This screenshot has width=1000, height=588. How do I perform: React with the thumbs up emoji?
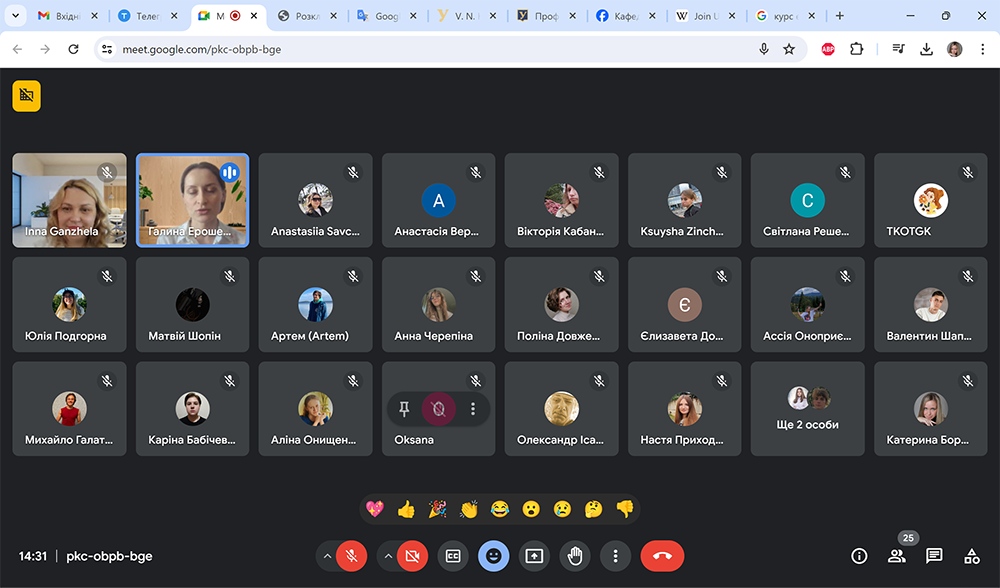[x=406, y=509]
